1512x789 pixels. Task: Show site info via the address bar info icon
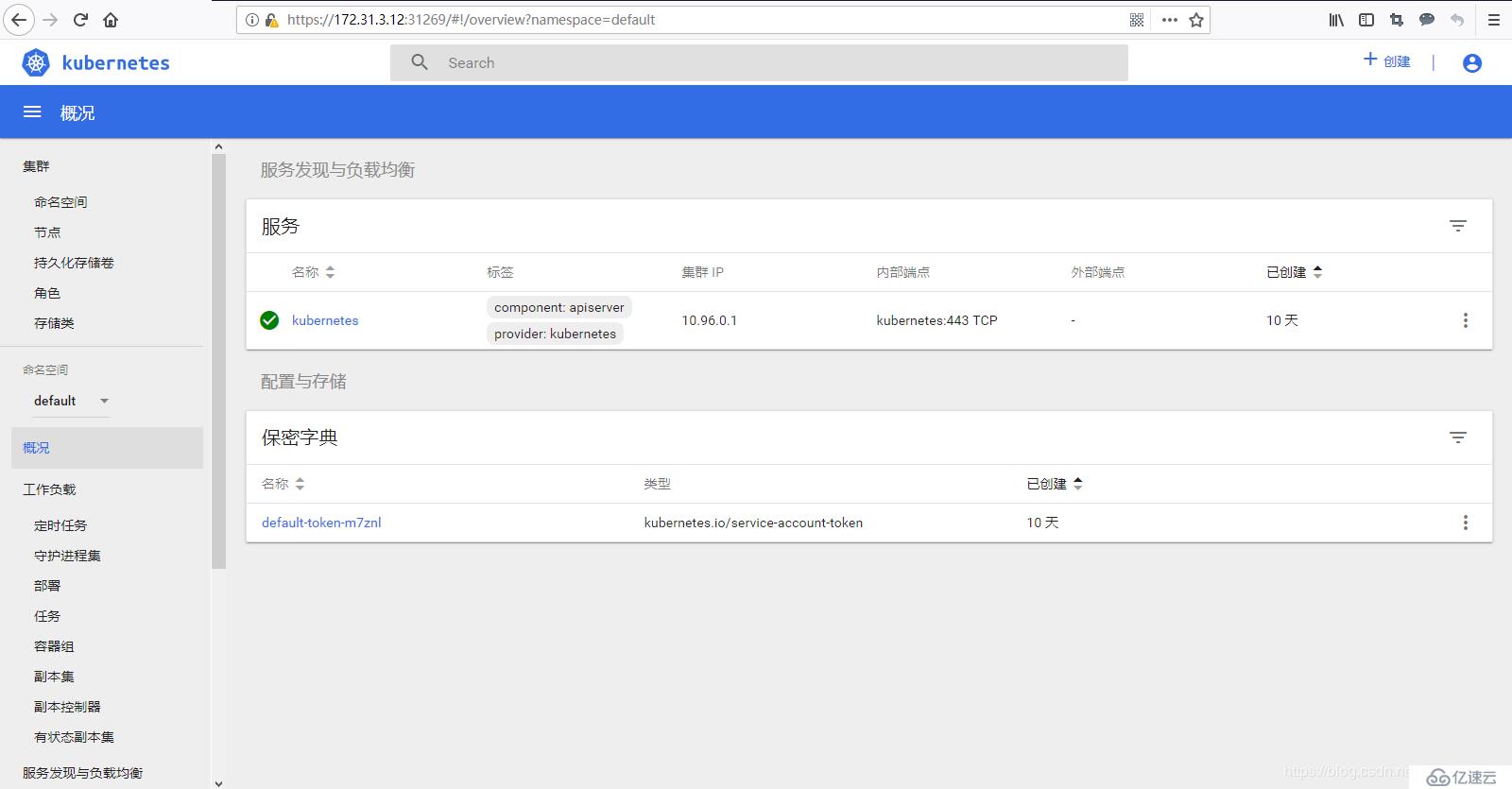[x=252, y=20]
